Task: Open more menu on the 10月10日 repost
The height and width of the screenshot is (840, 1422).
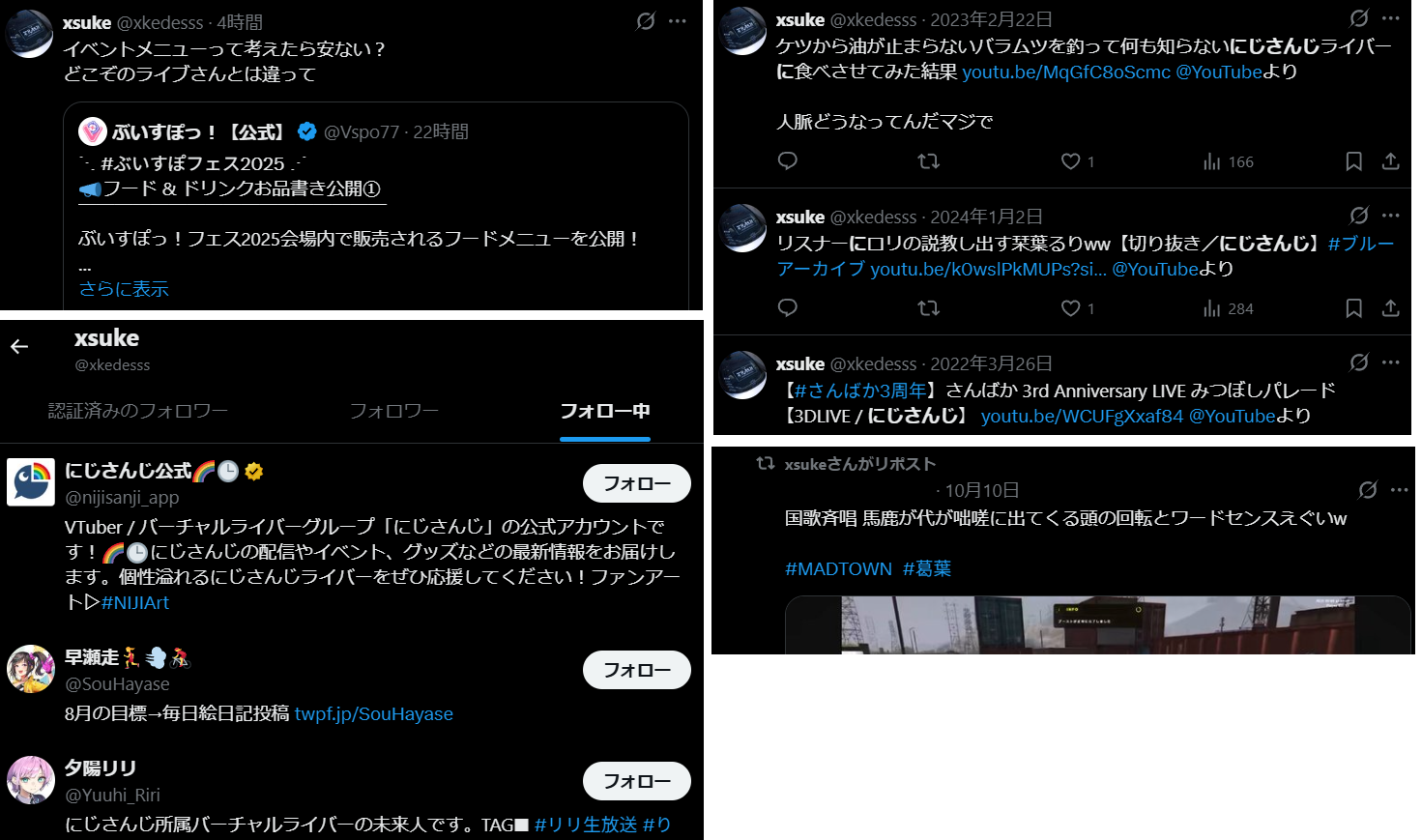Action: (x=1399, y=490)
